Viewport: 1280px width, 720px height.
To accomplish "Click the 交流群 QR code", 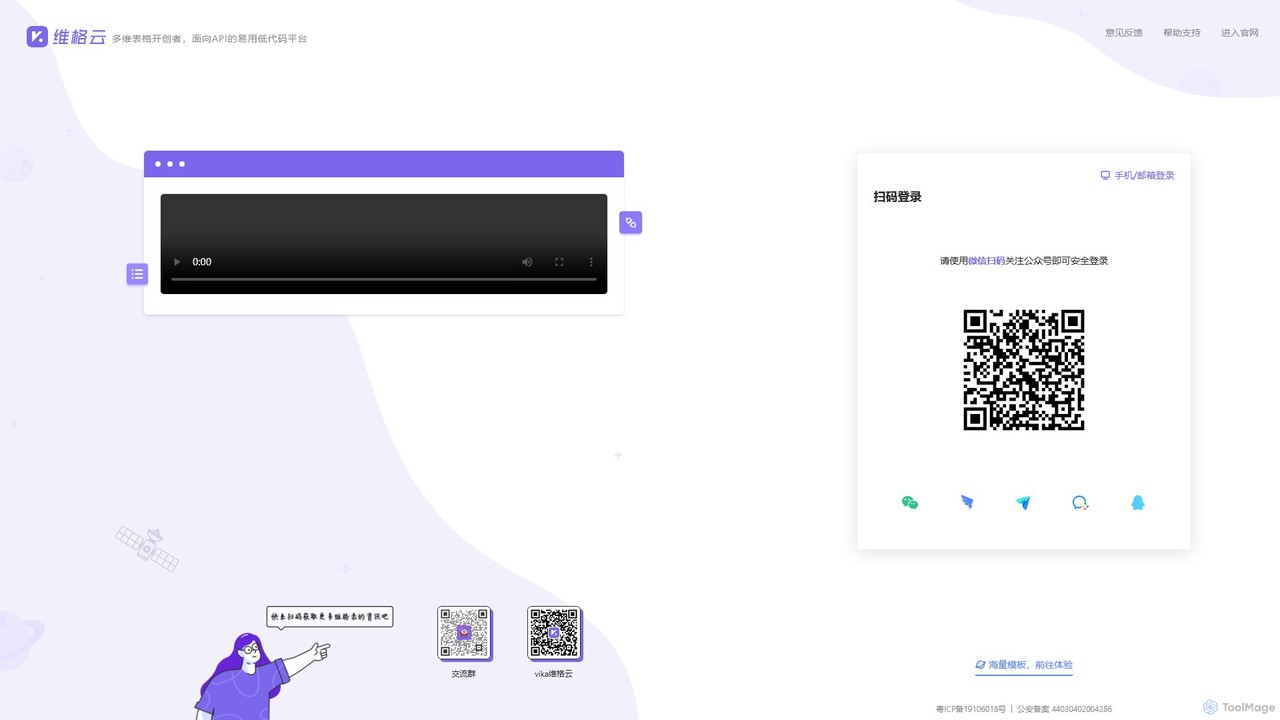I will 464,633.
